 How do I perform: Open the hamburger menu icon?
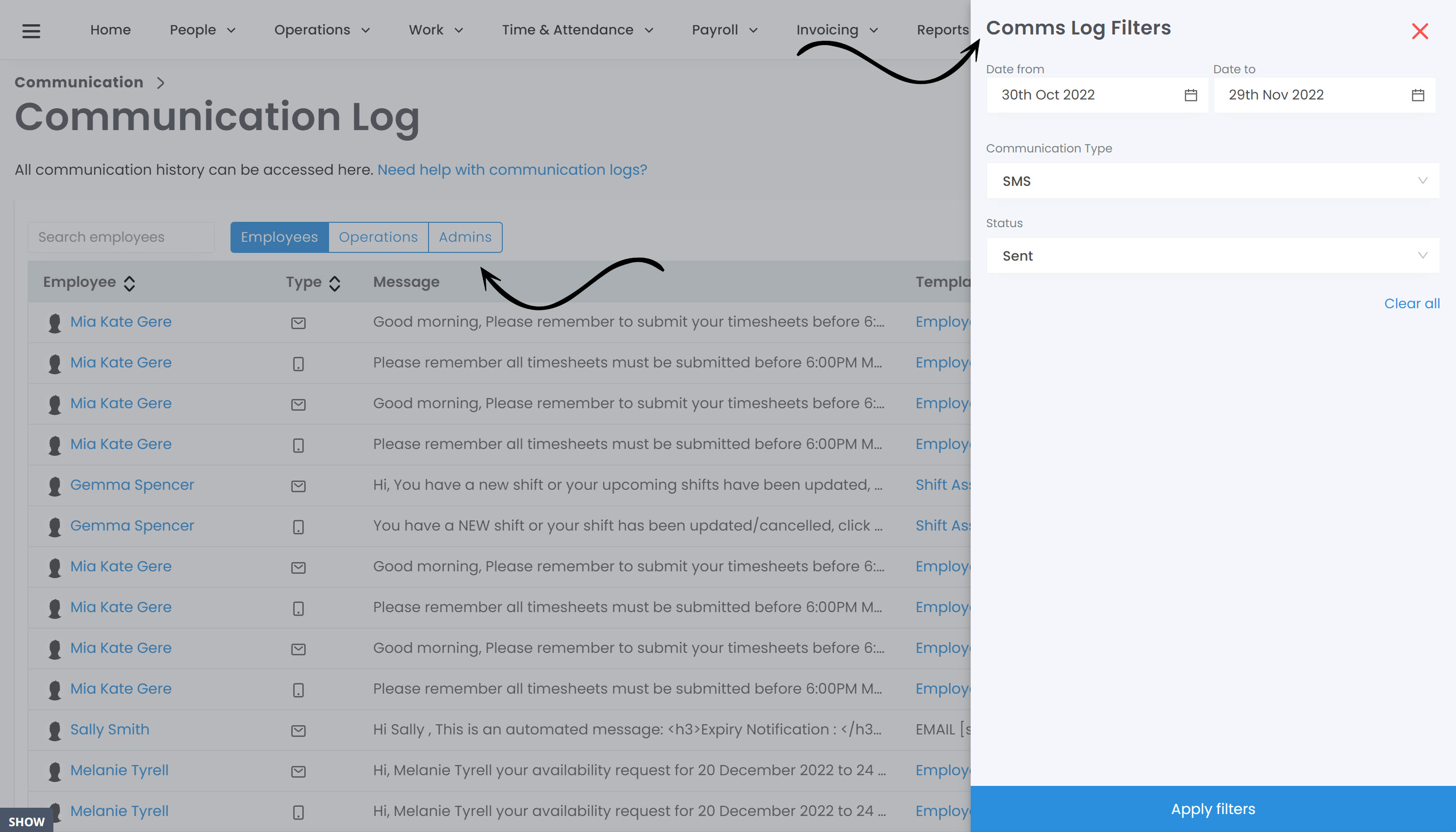31,31
